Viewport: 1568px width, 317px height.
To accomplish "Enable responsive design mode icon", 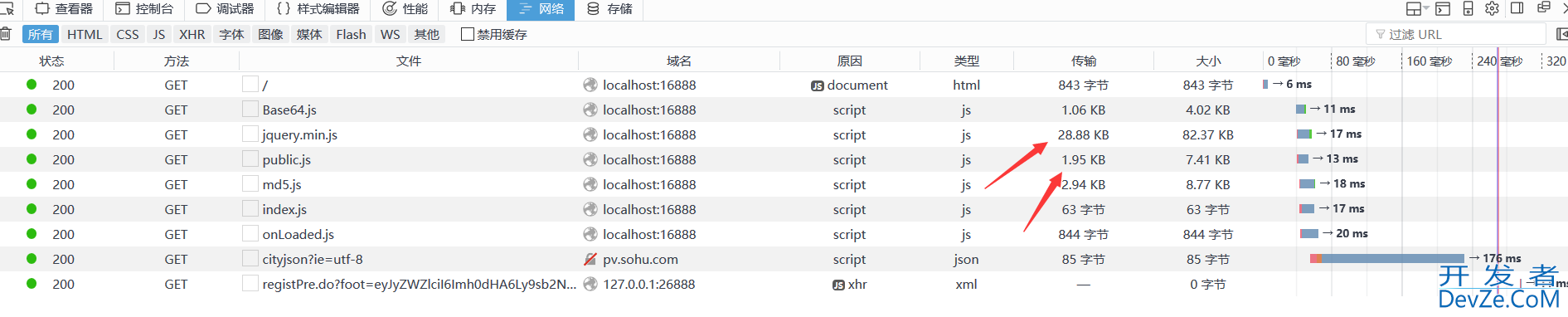I will pyautogui.click(x=1468, y=9).
